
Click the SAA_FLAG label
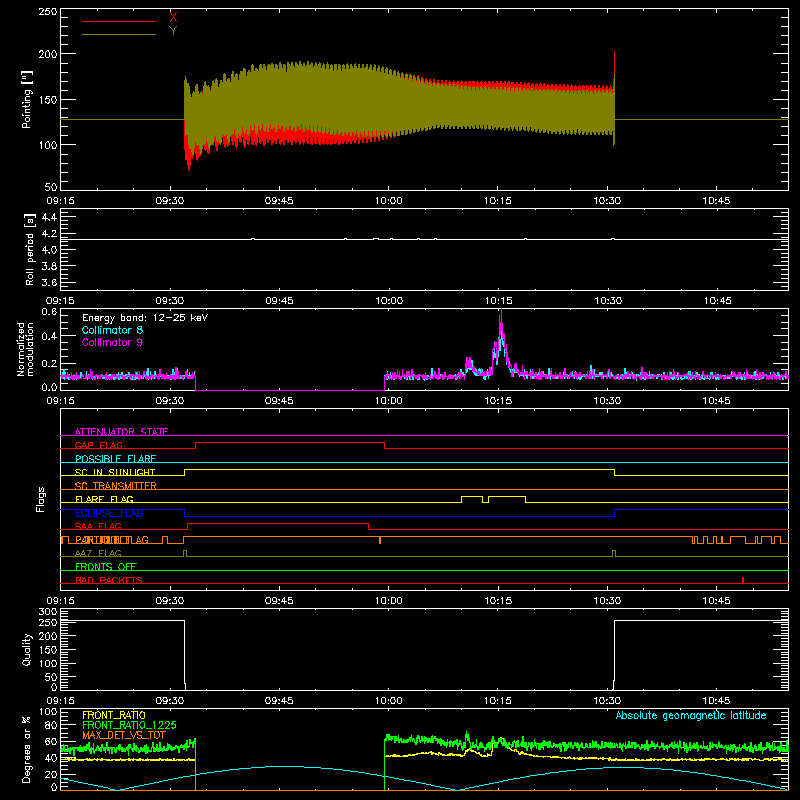coord(98,526)
